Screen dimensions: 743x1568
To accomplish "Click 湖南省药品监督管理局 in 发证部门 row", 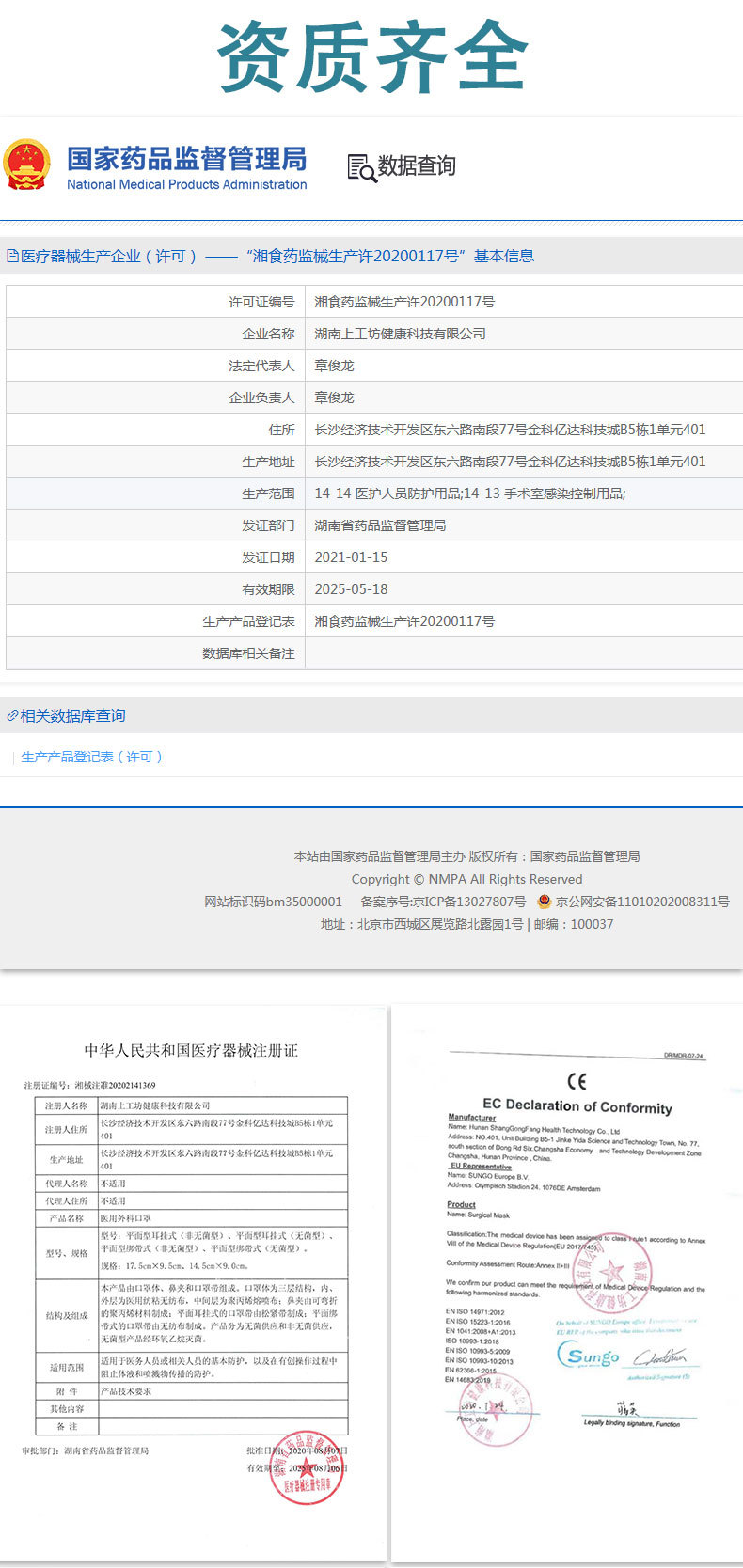I will [380, 525].
